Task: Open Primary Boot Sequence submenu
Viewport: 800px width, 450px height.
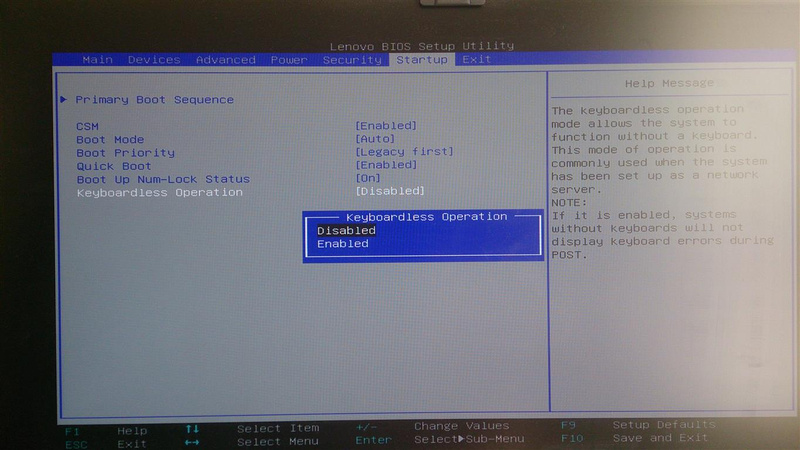Action: coord(154,99)
